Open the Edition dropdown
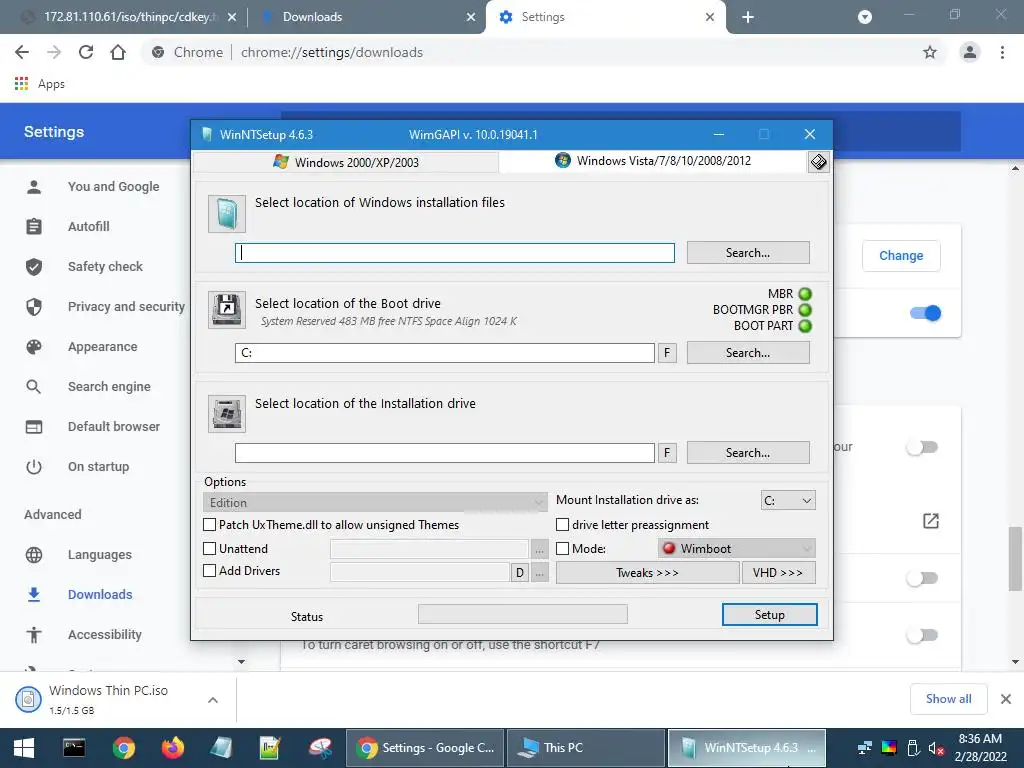 click(375, 502)
